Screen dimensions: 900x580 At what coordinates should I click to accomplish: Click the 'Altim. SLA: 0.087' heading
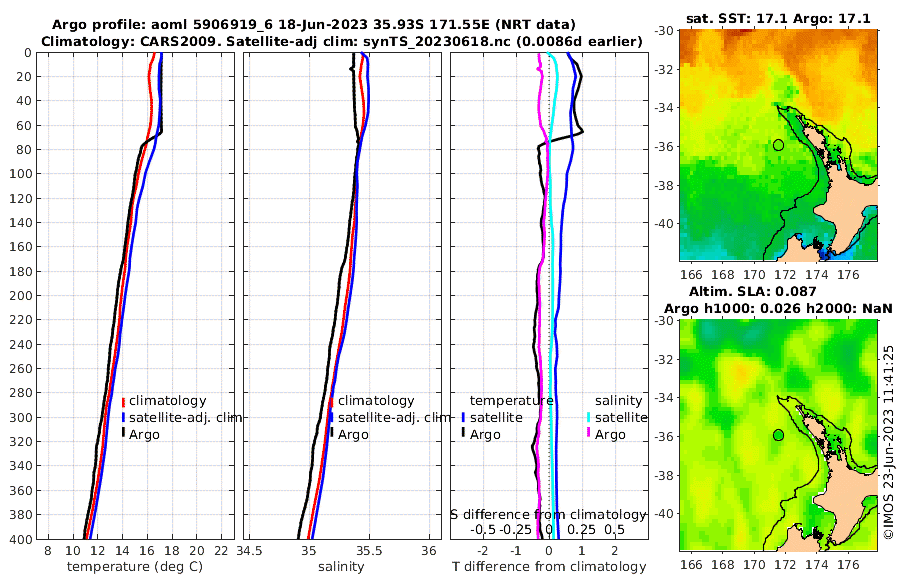752,292
